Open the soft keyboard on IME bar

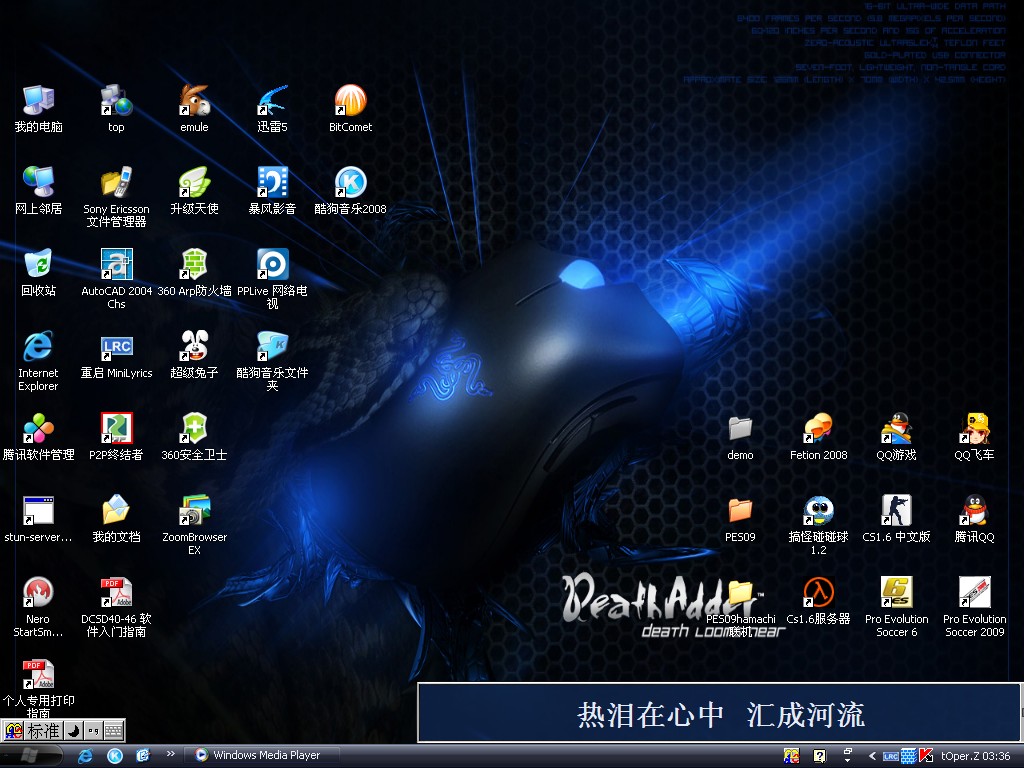(113, 730)
